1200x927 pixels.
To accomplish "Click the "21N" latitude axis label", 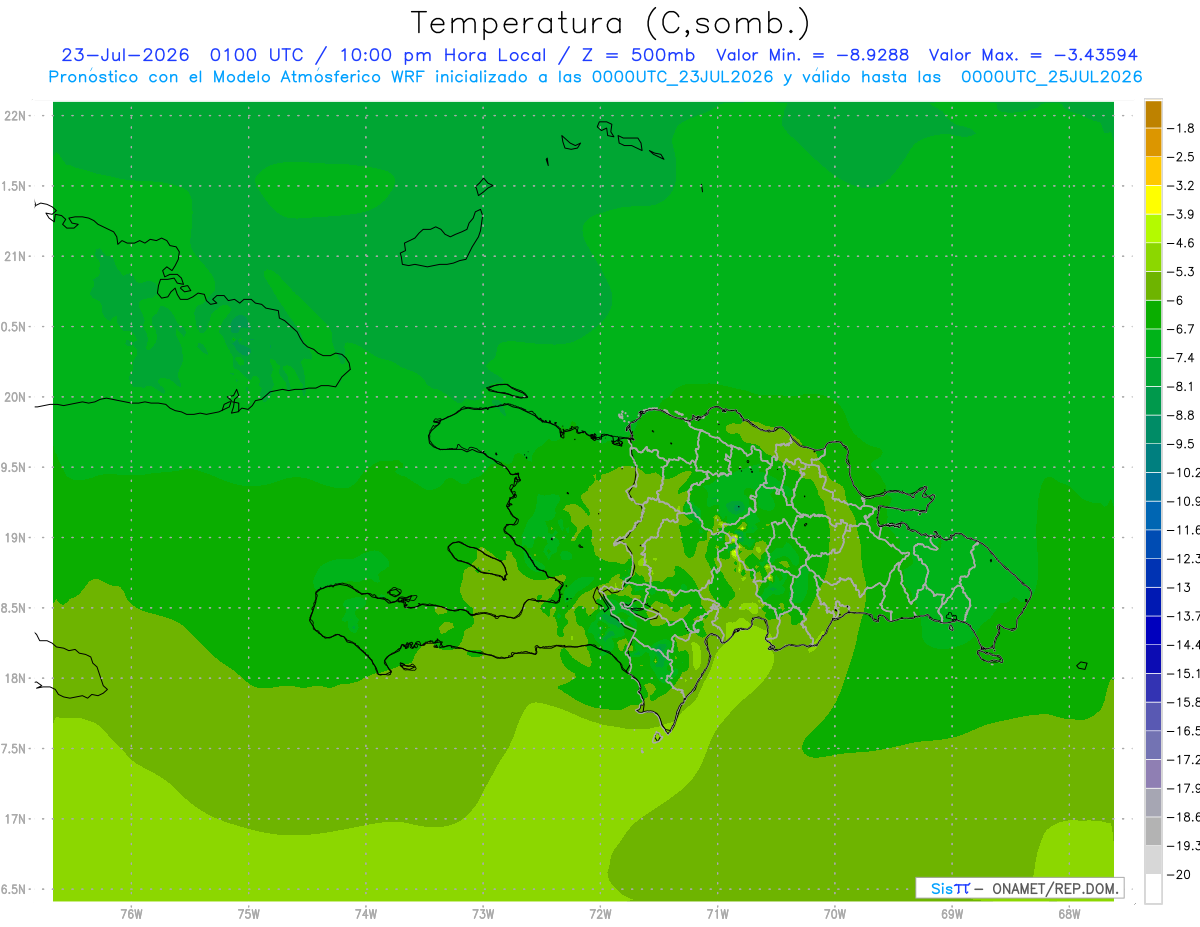I will click(x=16, y=256).
